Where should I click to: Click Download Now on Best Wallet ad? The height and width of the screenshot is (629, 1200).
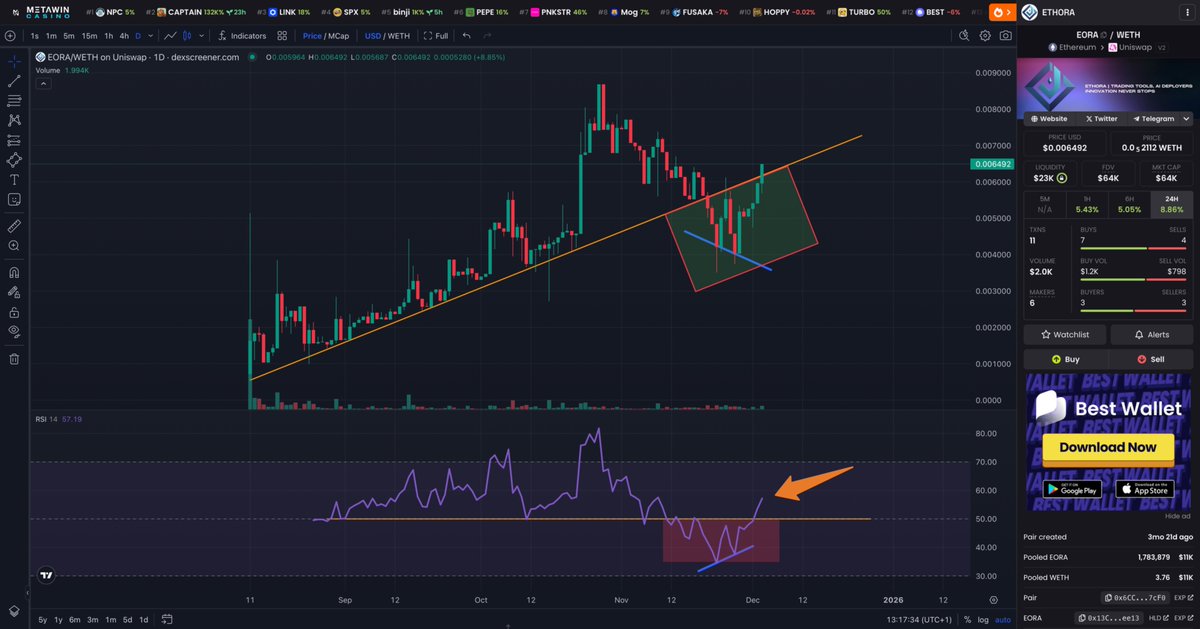pyautogui.click(x=1108, y=447)
